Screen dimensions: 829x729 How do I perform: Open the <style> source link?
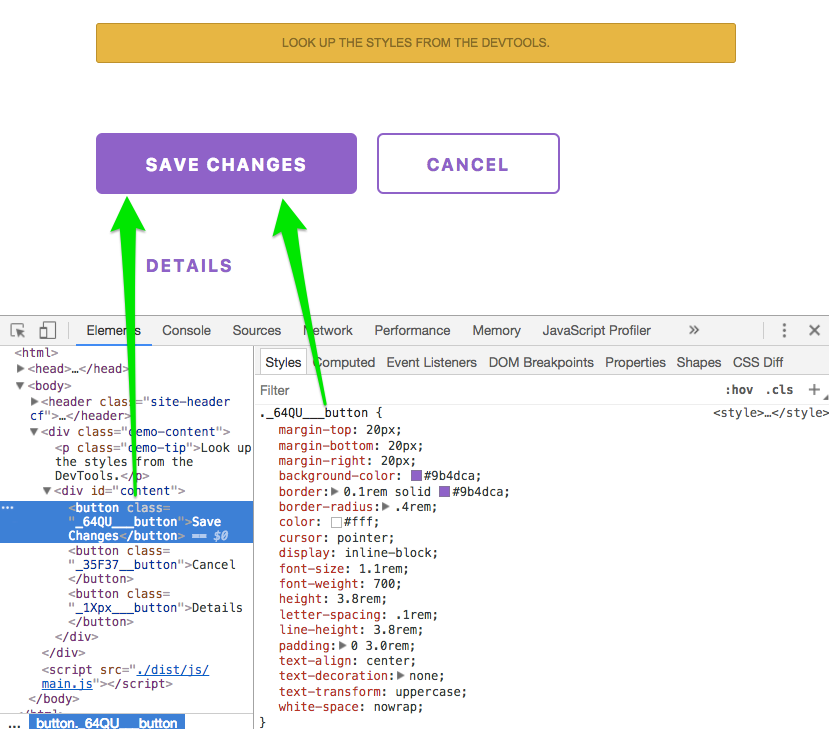pyautogui.click(x=771, y=413)
